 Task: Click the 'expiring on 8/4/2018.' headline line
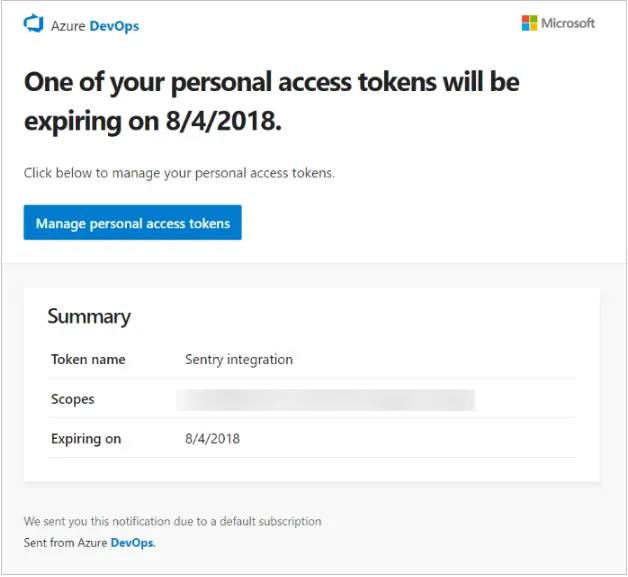coord(152,123)
